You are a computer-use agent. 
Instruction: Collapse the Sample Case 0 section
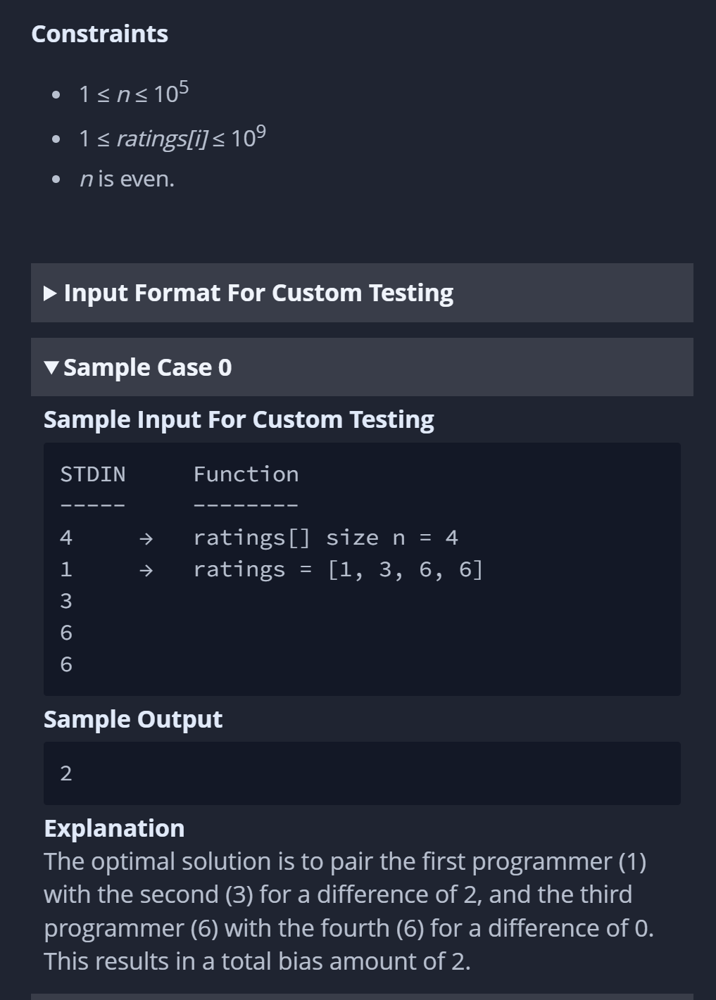click(x=362, y=367)
